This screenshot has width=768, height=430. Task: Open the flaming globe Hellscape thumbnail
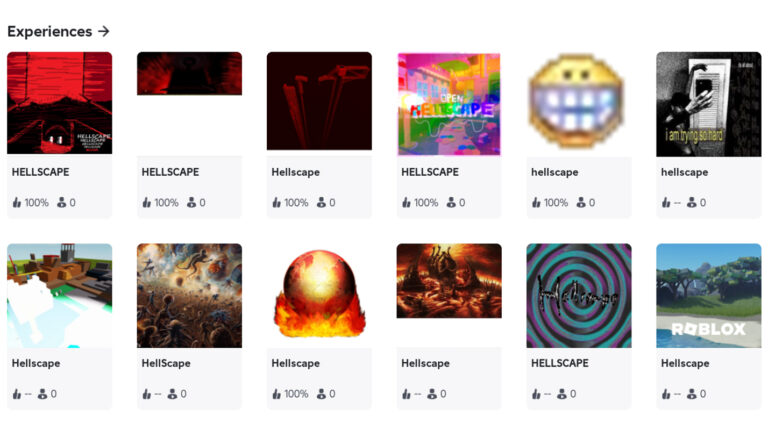(x=319, y=295)
